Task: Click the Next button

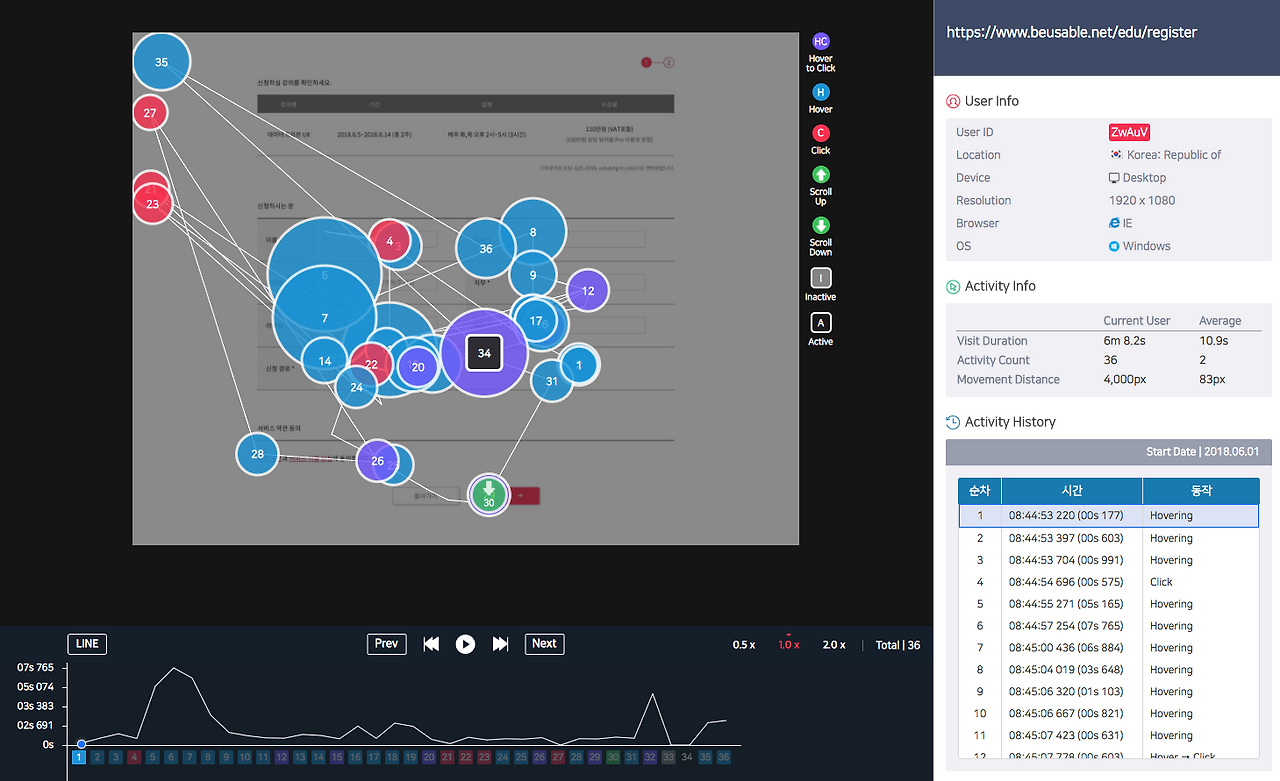Action: pyautogui.click(x=544, y=644)
